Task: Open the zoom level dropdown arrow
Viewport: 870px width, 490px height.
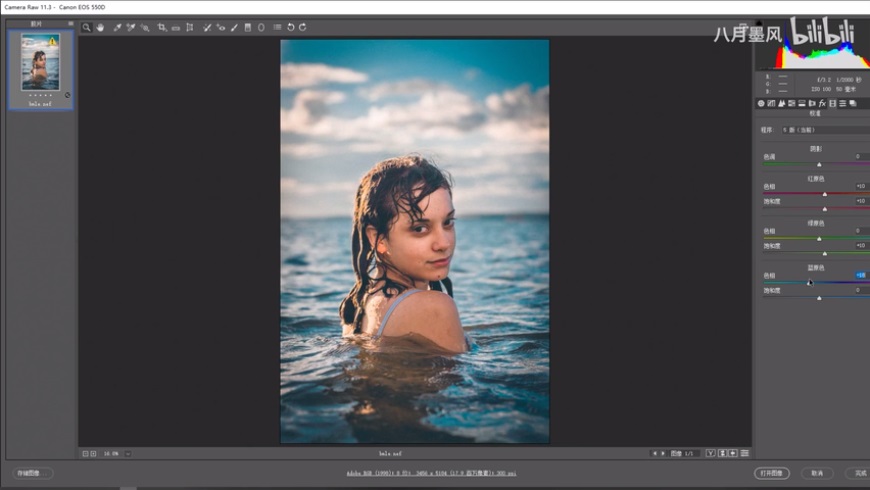Action: (x=128, y=454)
